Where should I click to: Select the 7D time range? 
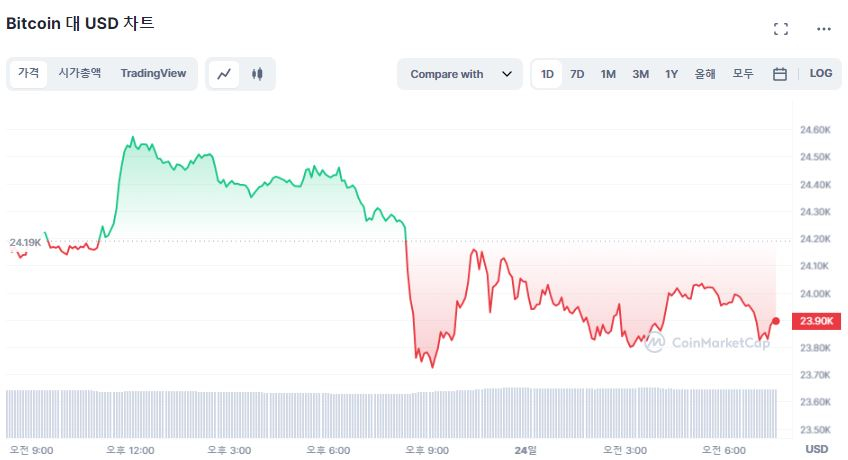point(577,74)
